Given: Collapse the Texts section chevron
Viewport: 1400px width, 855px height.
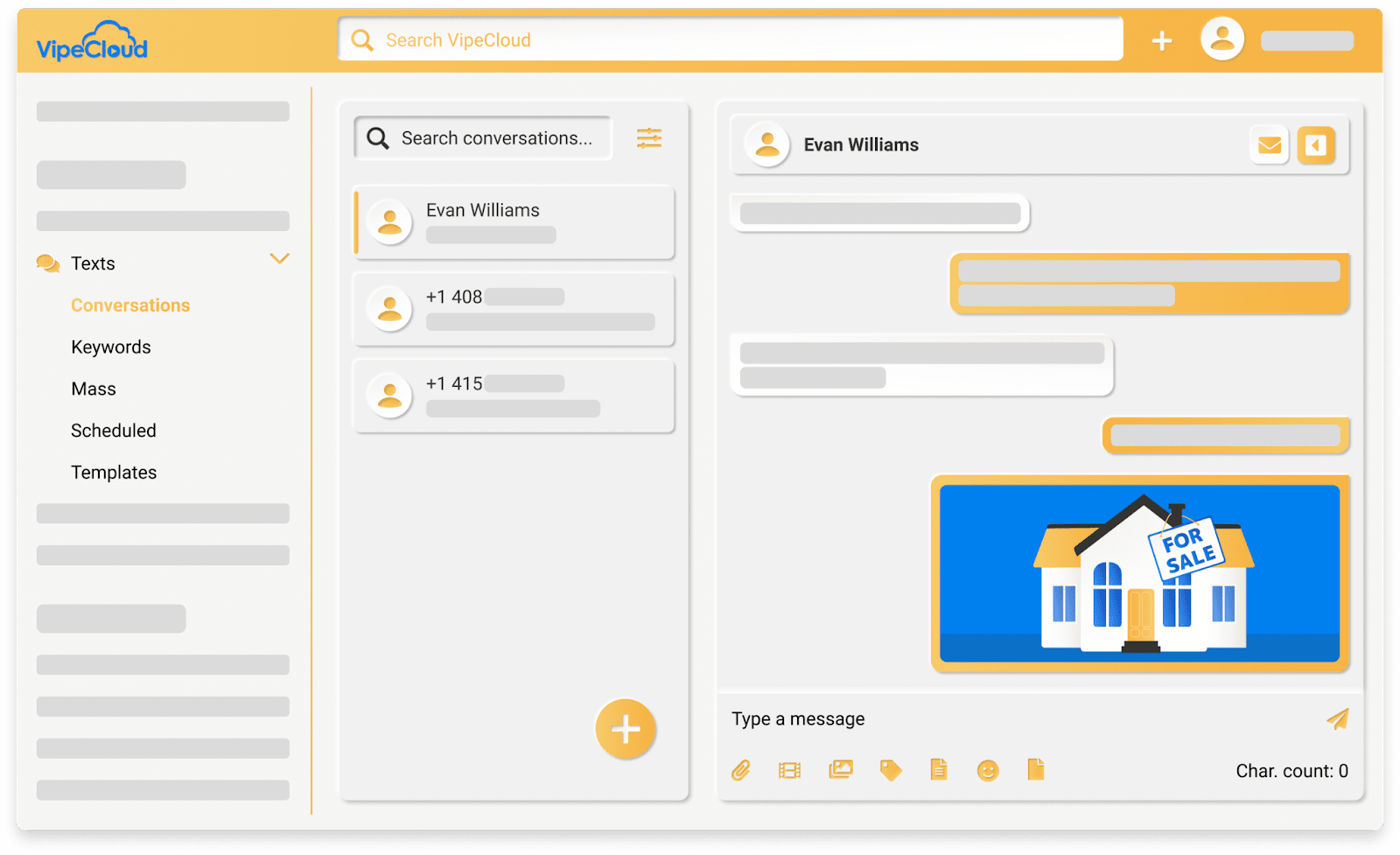Looking at the screenshot, I should click(x=280, y=259).
